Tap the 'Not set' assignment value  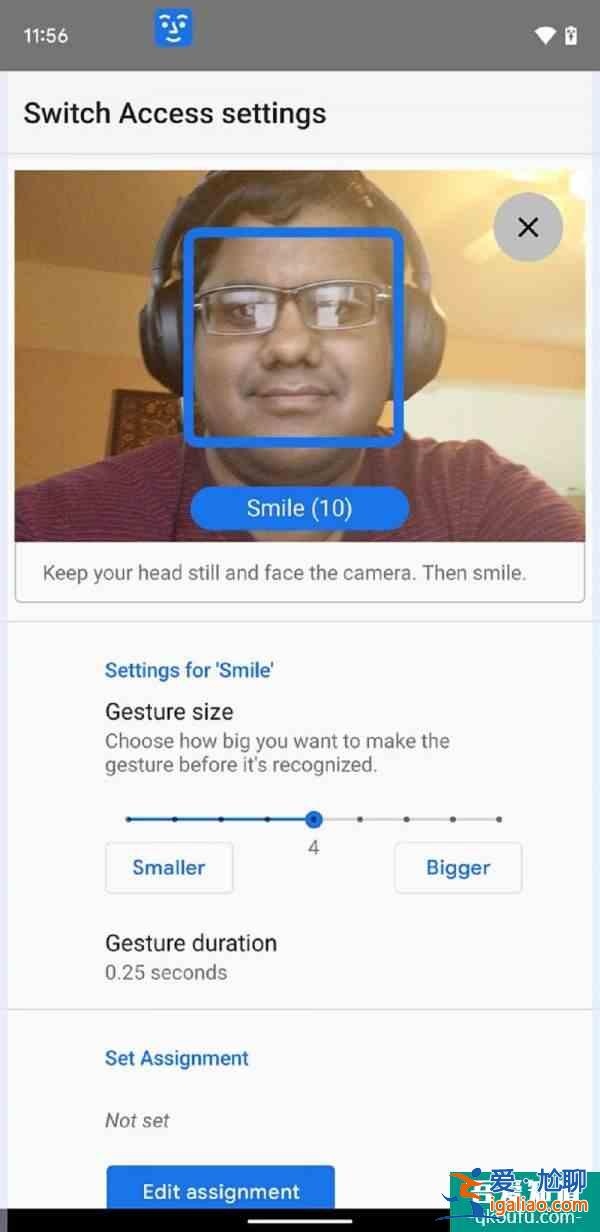(x=138, y=1121)
